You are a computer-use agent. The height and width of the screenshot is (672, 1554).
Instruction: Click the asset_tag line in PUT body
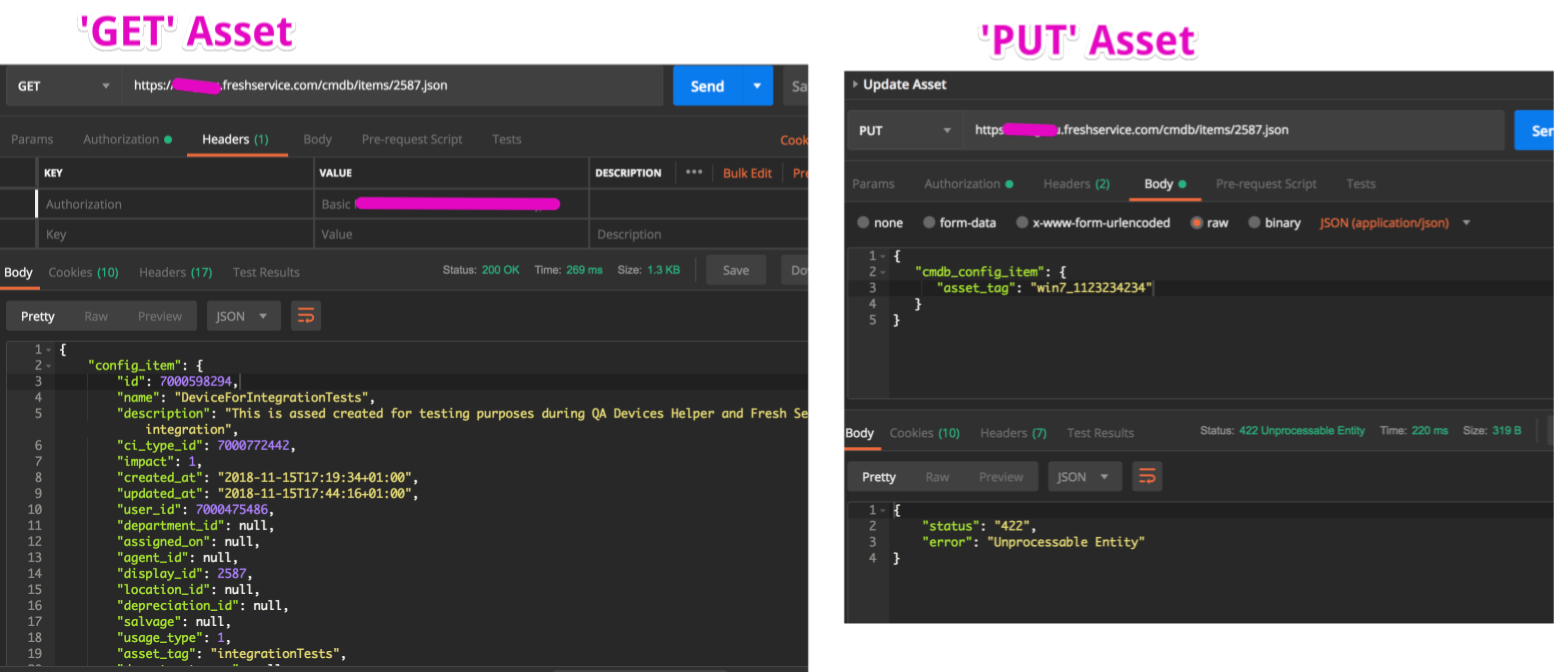click(1044, 288)
